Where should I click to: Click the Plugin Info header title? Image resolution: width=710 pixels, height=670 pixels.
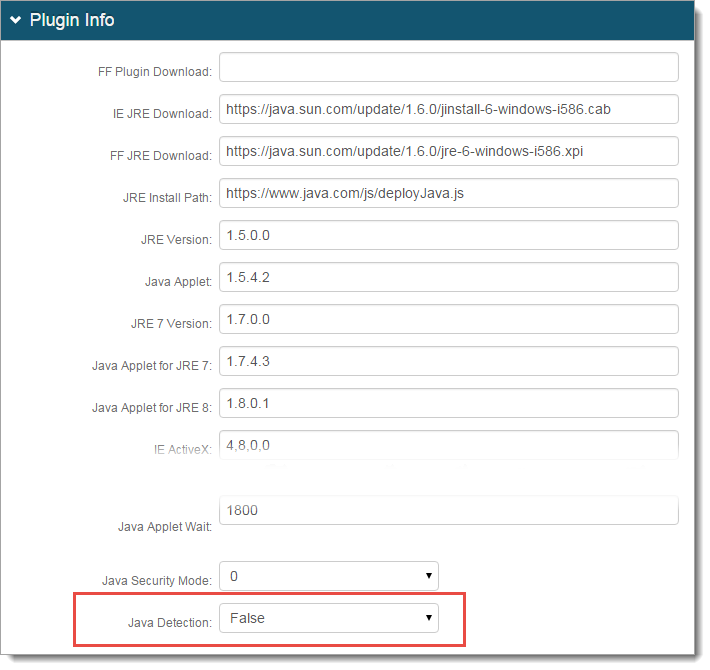(71, 20)
